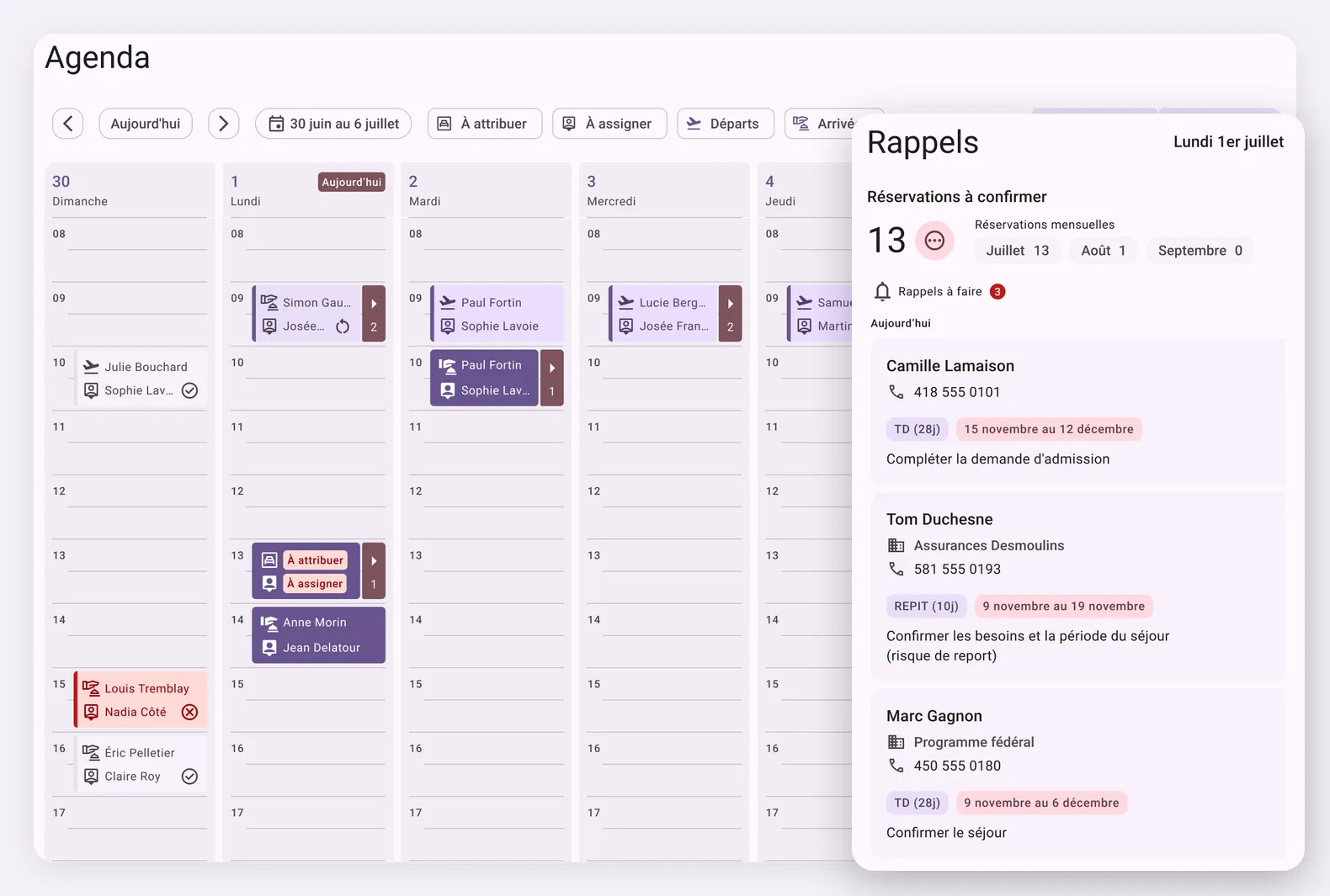
Task: Click the arrival icon on Paul Fortin 10h event
Action: (x=448, y=365)
